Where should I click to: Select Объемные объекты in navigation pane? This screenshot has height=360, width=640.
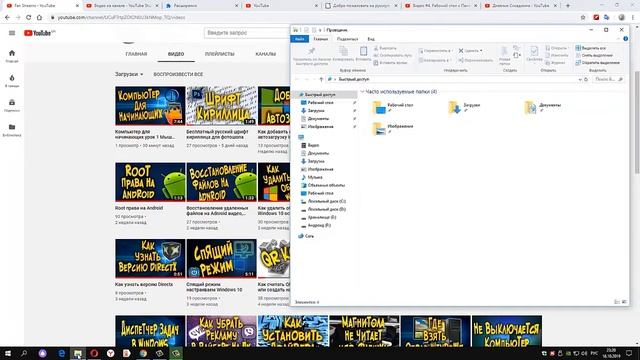tap(325, 185)
